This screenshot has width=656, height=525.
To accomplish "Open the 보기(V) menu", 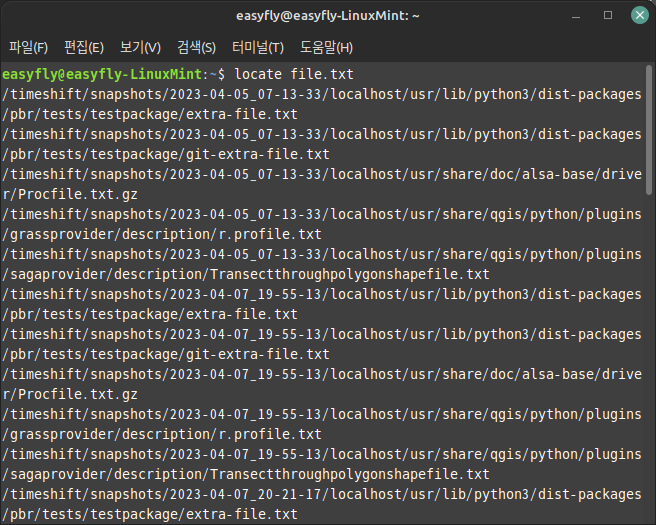I will click(140, 47).
